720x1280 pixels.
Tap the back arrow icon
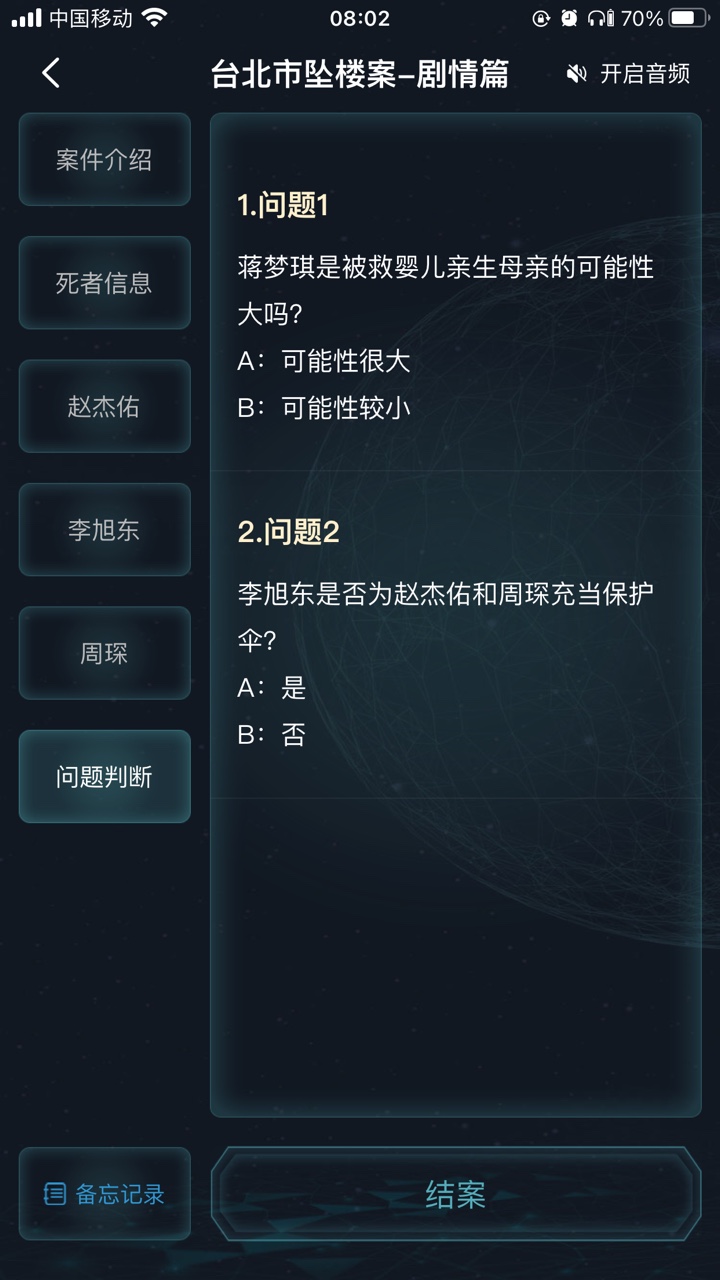[51, 73]
